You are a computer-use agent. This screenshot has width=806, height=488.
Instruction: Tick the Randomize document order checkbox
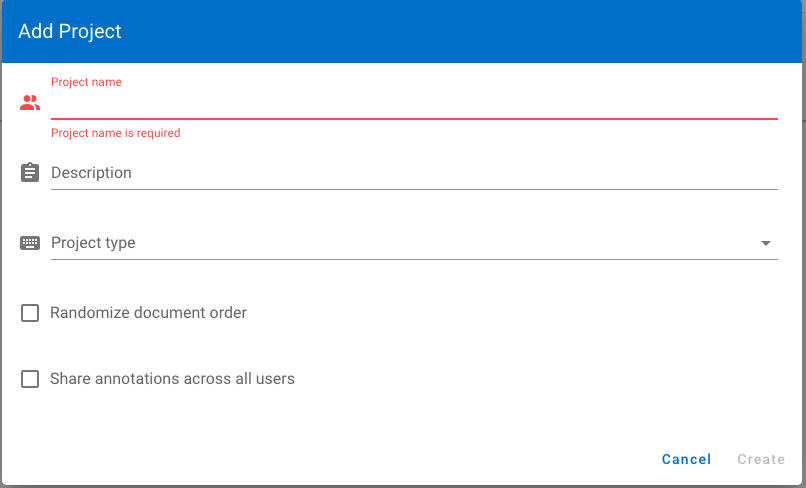click(30, 313)
